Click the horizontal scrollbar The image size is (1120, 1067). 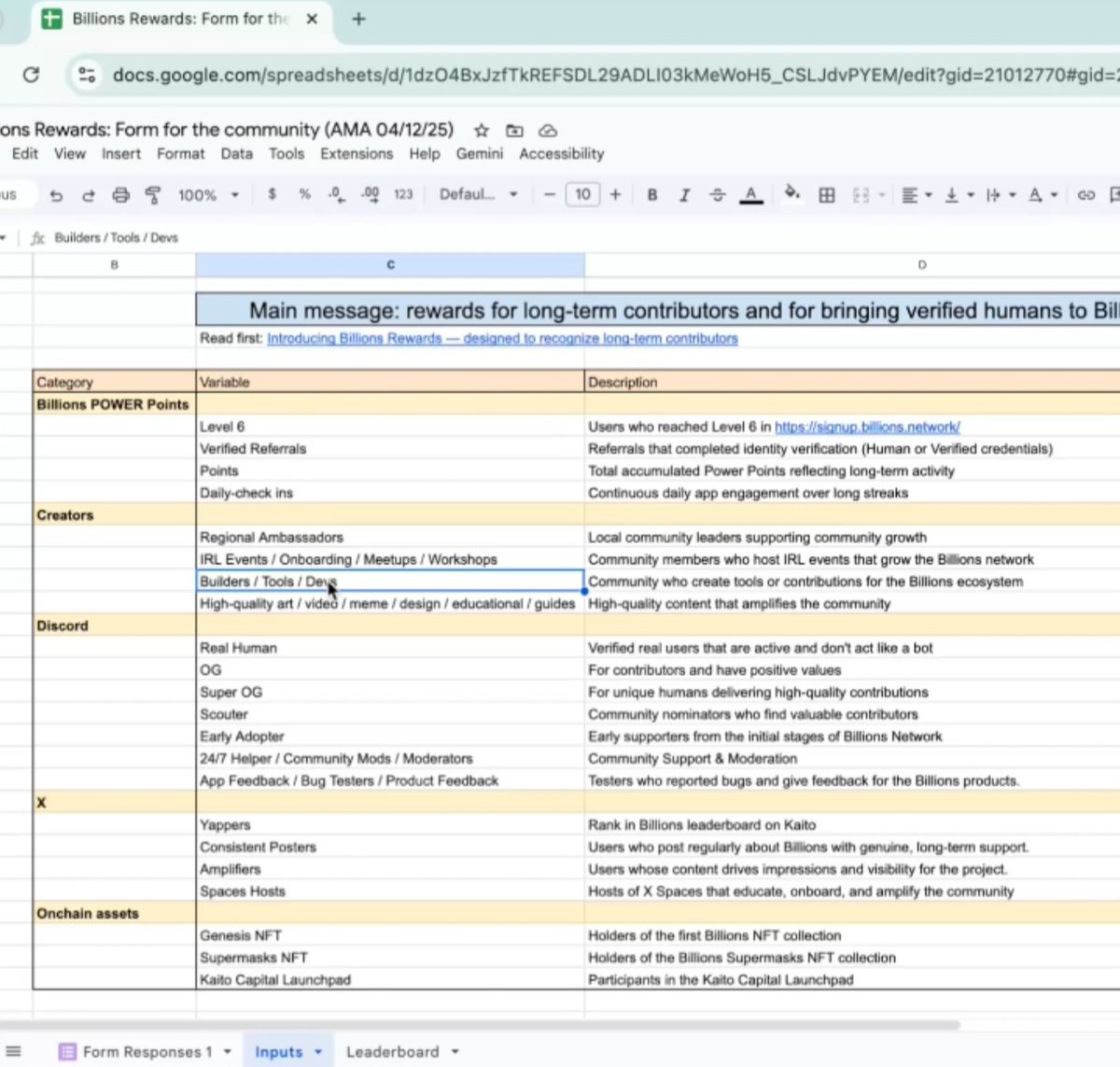pos(480,1025)
